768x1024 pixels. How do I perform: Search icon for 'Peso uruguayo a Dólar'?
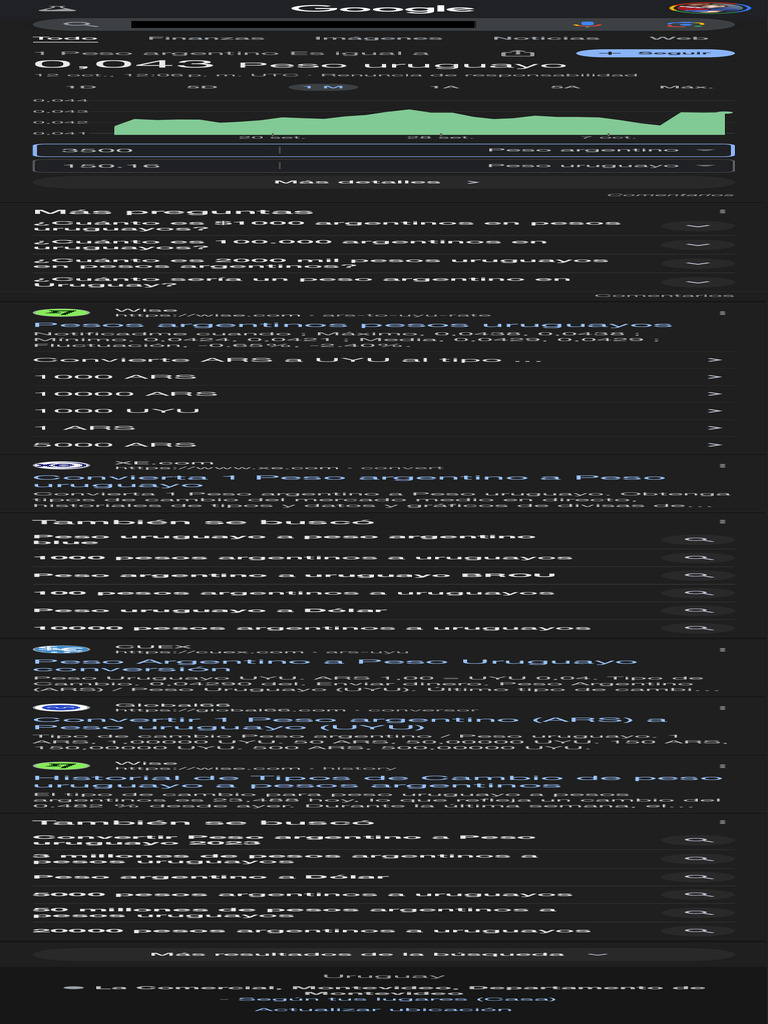coord(698,611)
